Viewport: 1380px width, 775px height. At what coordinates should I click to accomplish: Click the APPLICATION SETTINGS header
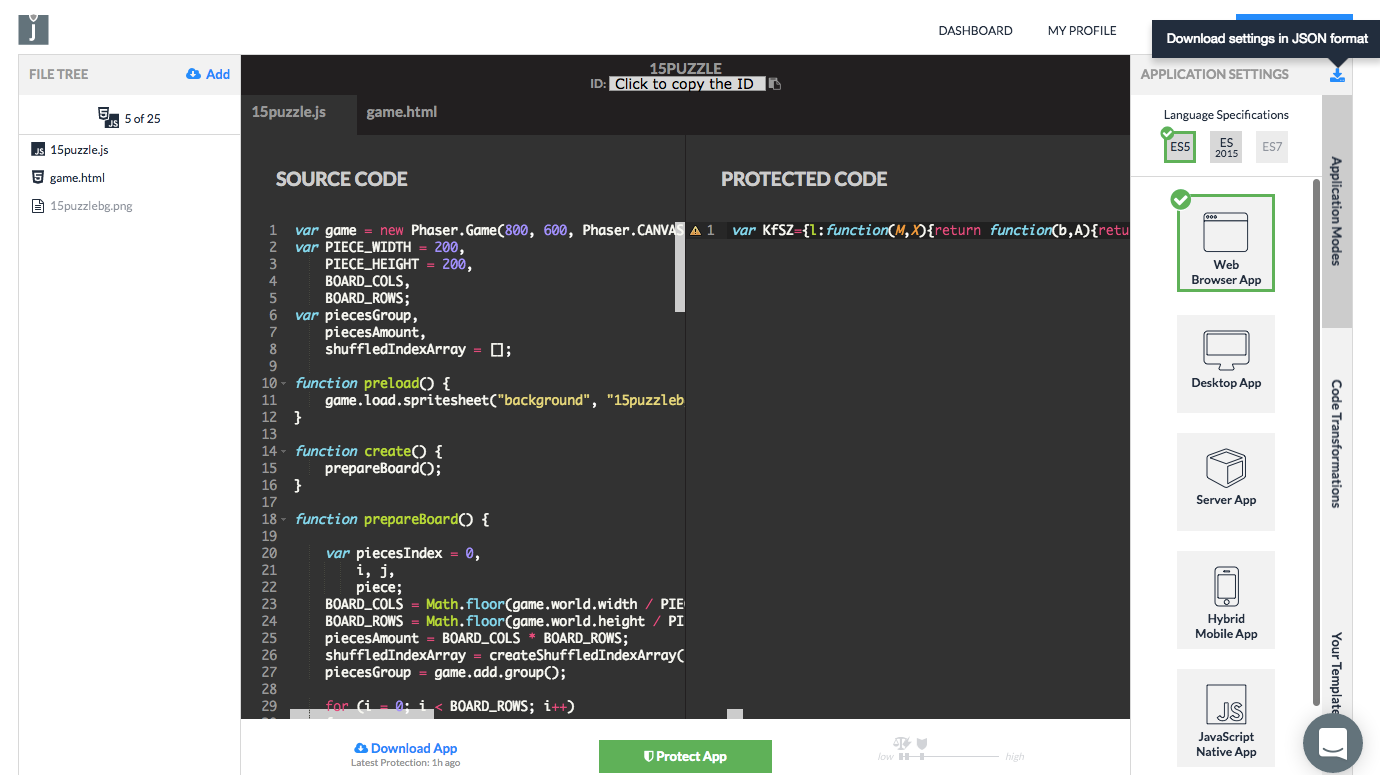click(x=1214, y=74)
